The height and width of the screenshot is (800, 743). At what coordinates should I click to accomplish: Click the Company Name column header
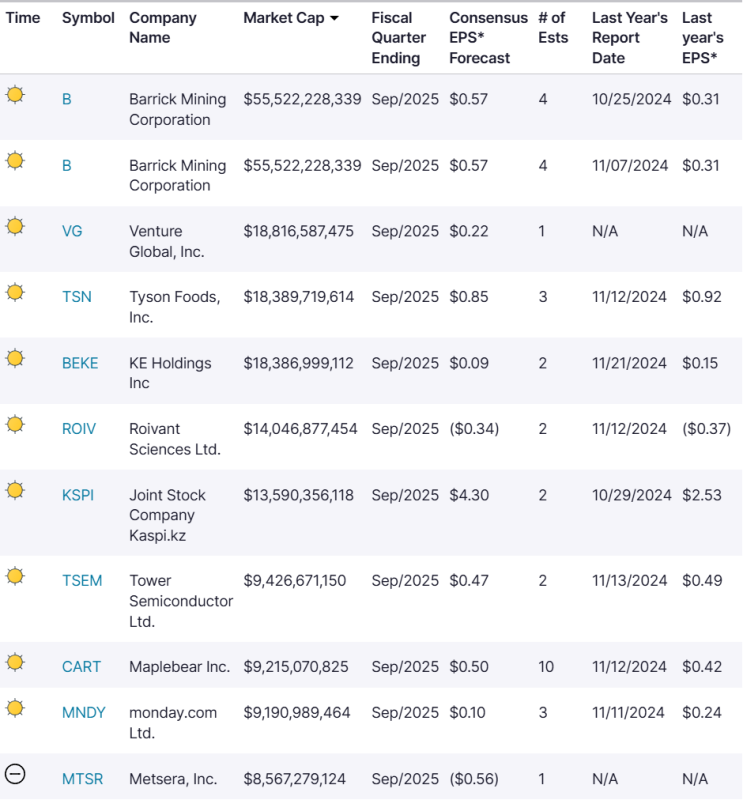pyautogui.click(x=163, y=28)
